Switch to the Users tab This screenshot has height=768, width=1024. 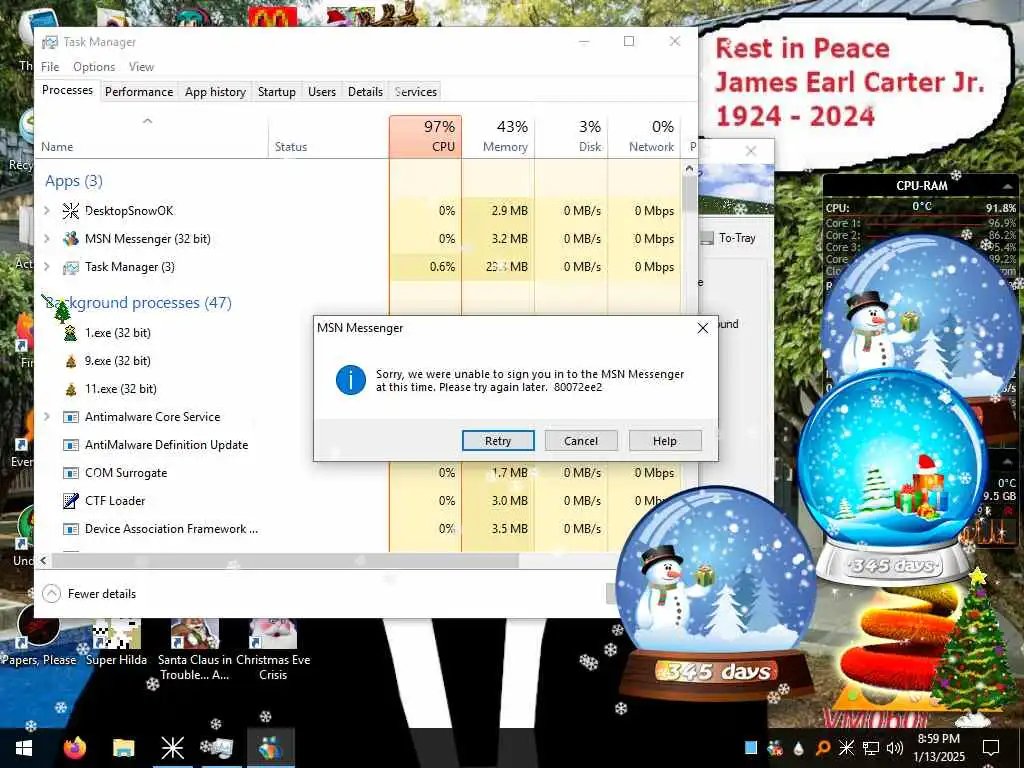coord(322,92)
